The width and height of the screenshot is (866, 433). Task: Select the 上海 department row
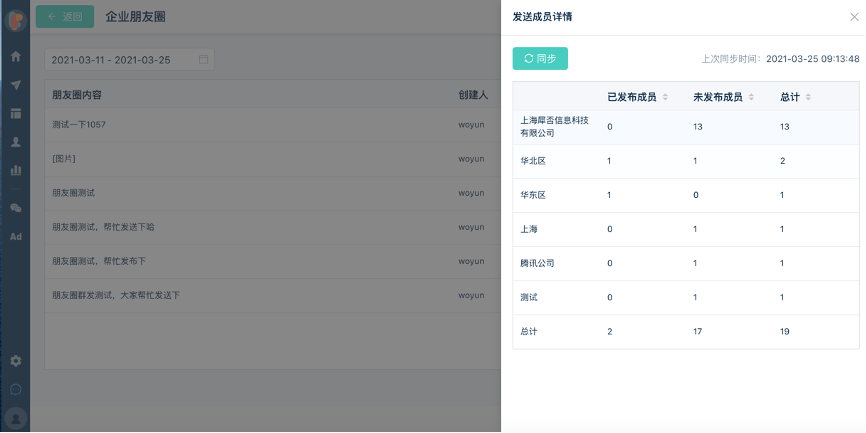click(x=686, y=229)
